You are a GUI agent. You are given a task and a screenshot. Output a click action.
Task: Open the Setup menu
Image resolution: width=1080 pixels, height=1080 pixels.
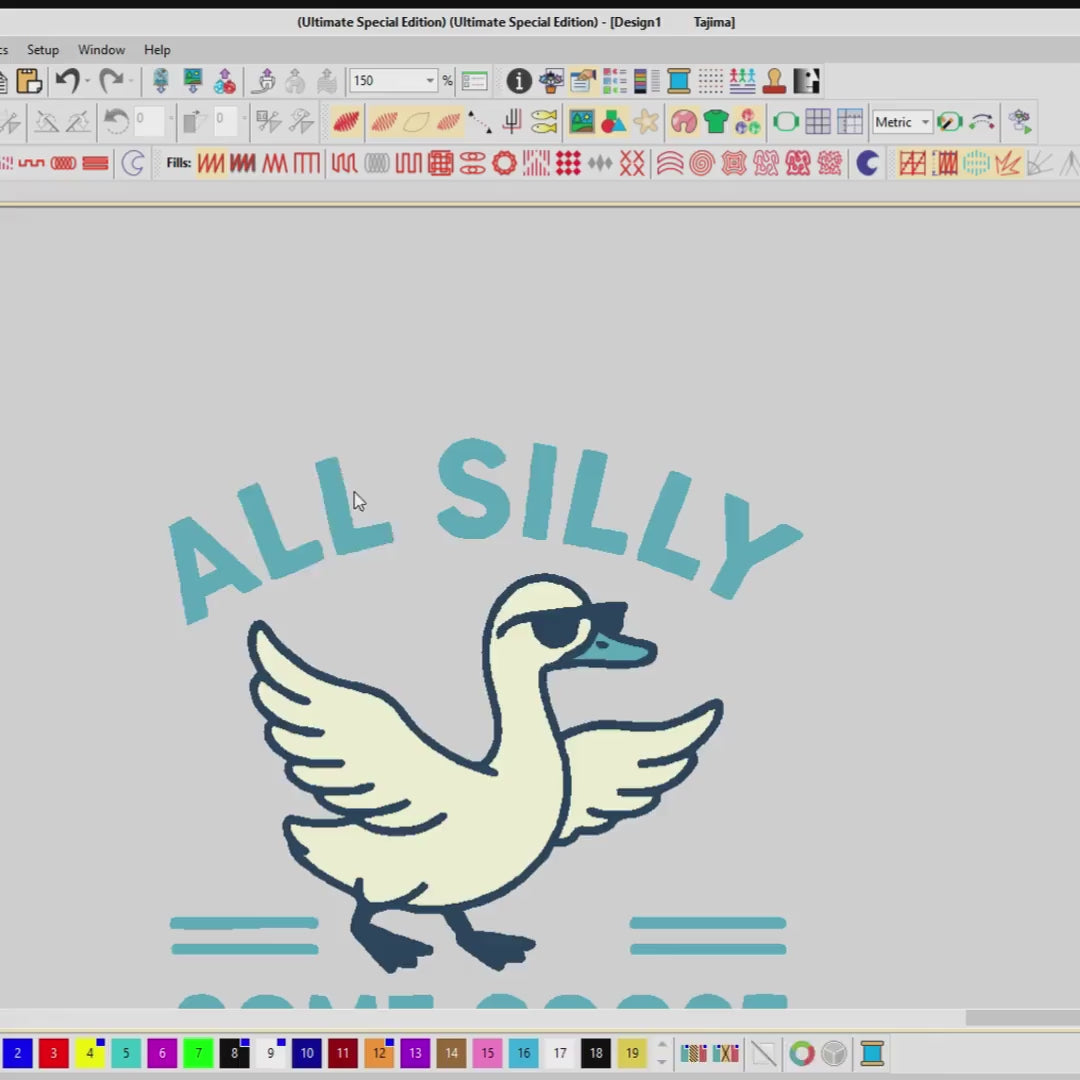[42, 49]
